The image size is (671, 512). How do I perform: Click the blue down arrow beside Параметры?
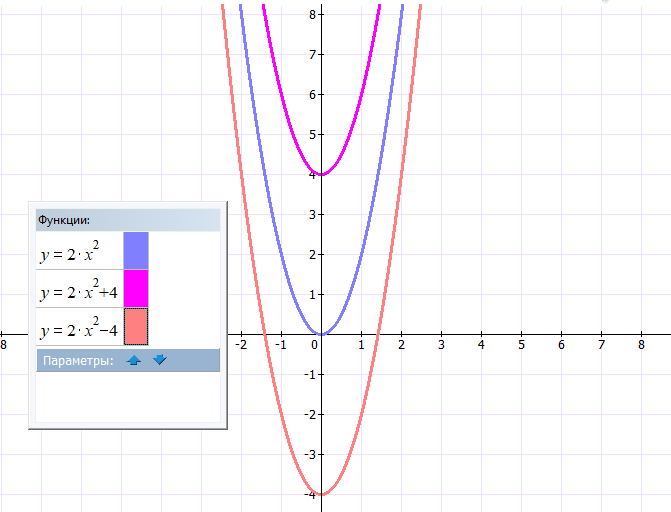pos(160,360)
